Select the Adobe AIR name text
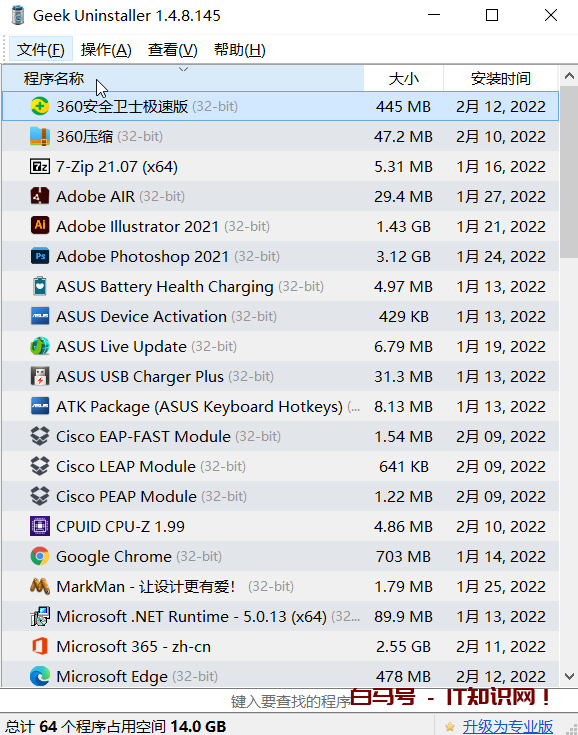578x735 pixels. point(95,196)
